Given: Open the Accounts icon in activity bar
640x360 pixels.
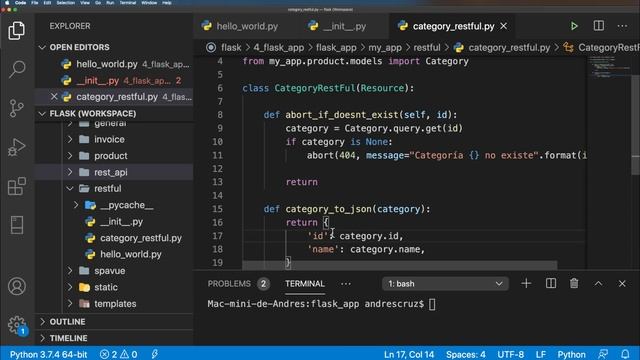Looking at the screenshot, I should pyautogui.click(x=17, y=286).
